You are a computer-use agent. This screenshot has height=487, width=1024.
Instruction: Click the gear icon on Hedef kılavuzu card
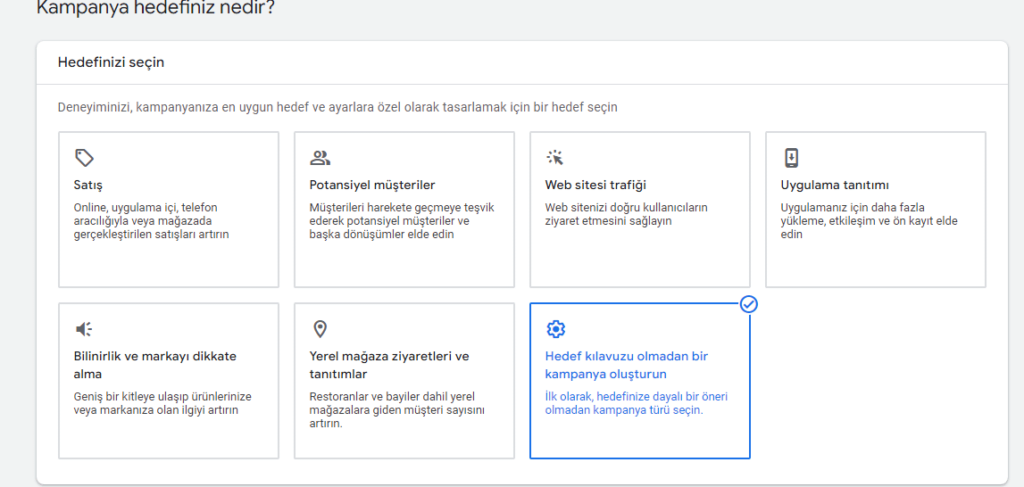point(556,329)
